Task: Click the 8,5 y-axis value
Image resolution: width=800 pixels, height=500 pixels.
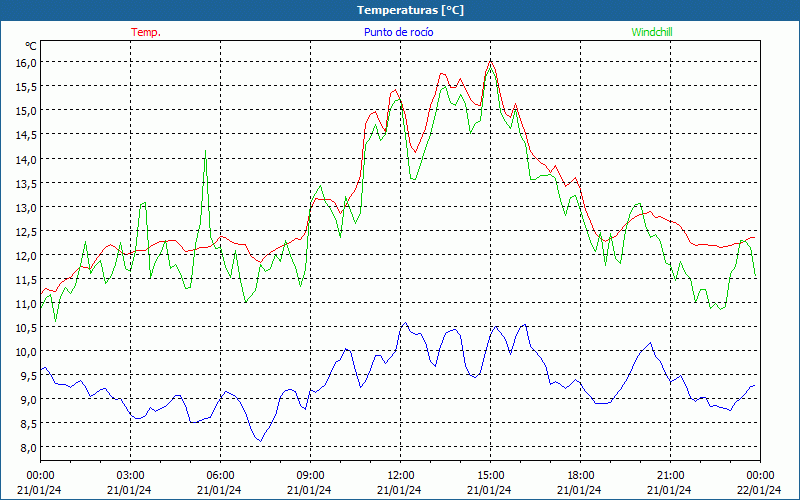Action: click(29, 423)
